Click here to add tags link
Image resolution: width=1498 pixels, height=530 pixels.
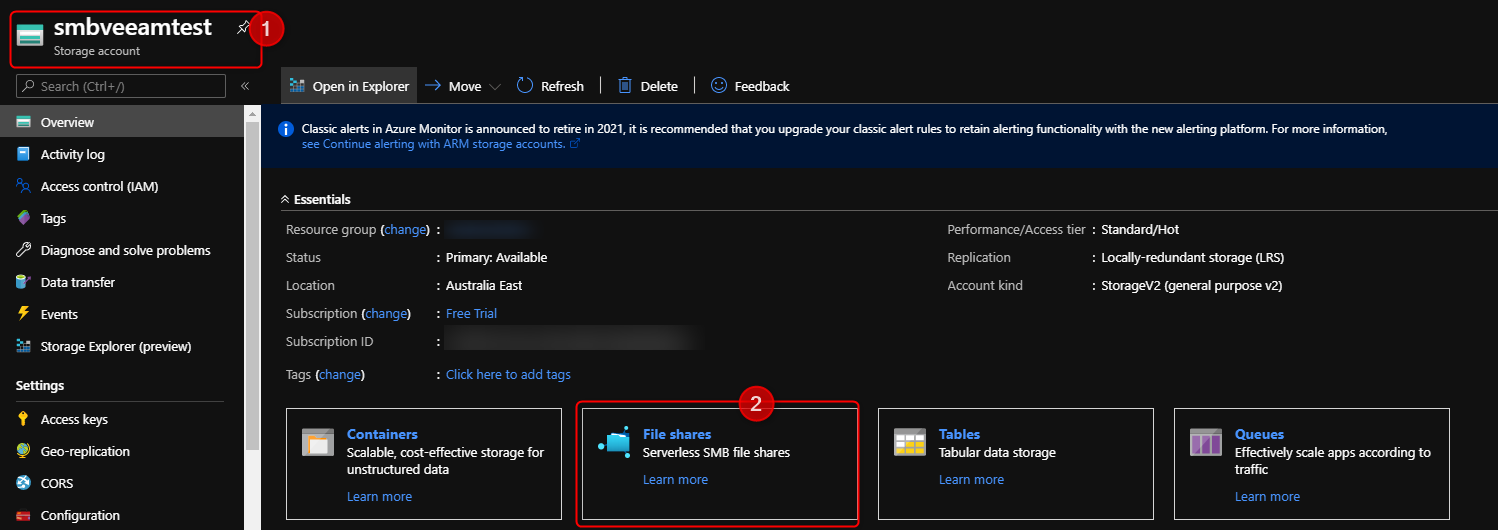click(x=508, y=374)
